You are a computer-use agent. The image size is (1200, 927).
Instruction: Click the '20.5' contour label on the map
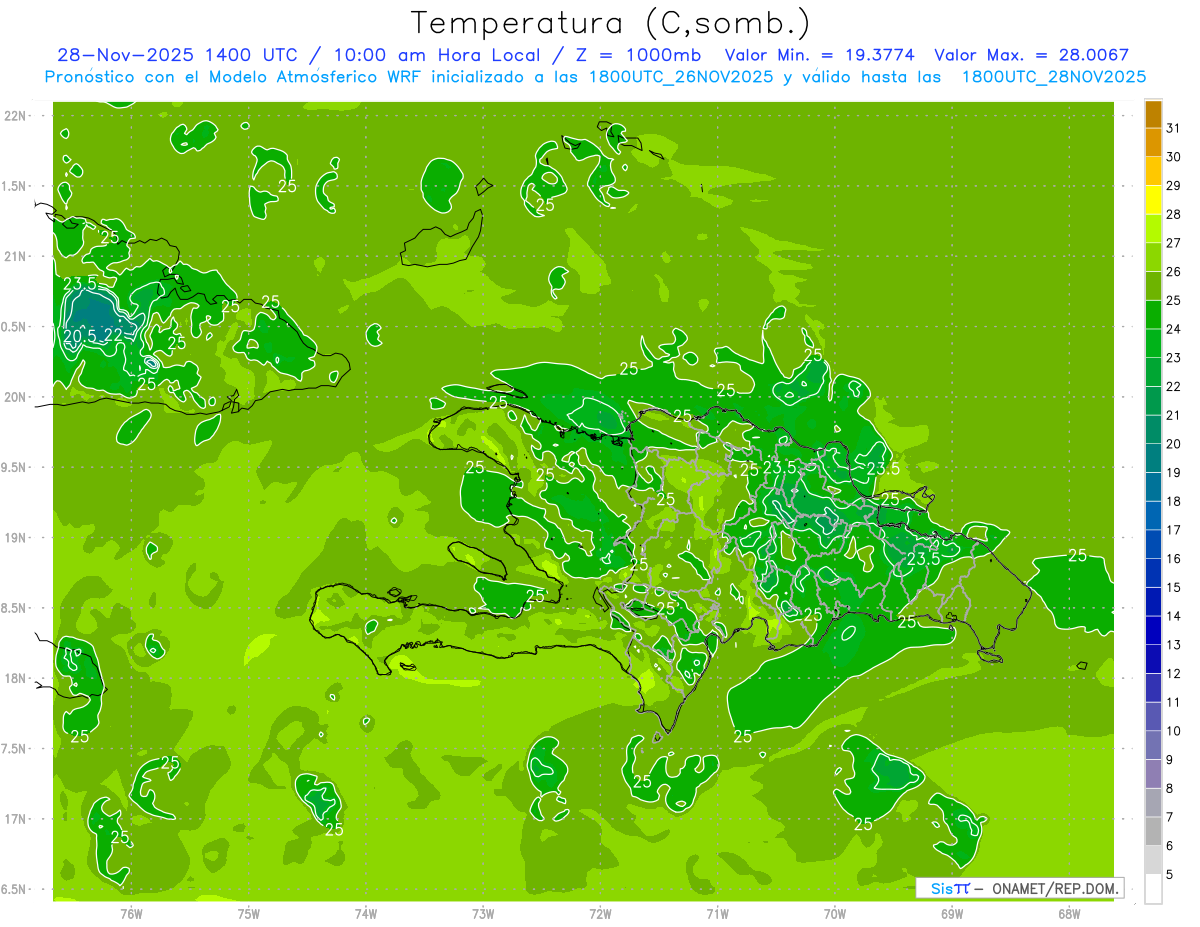click(82, 335)
